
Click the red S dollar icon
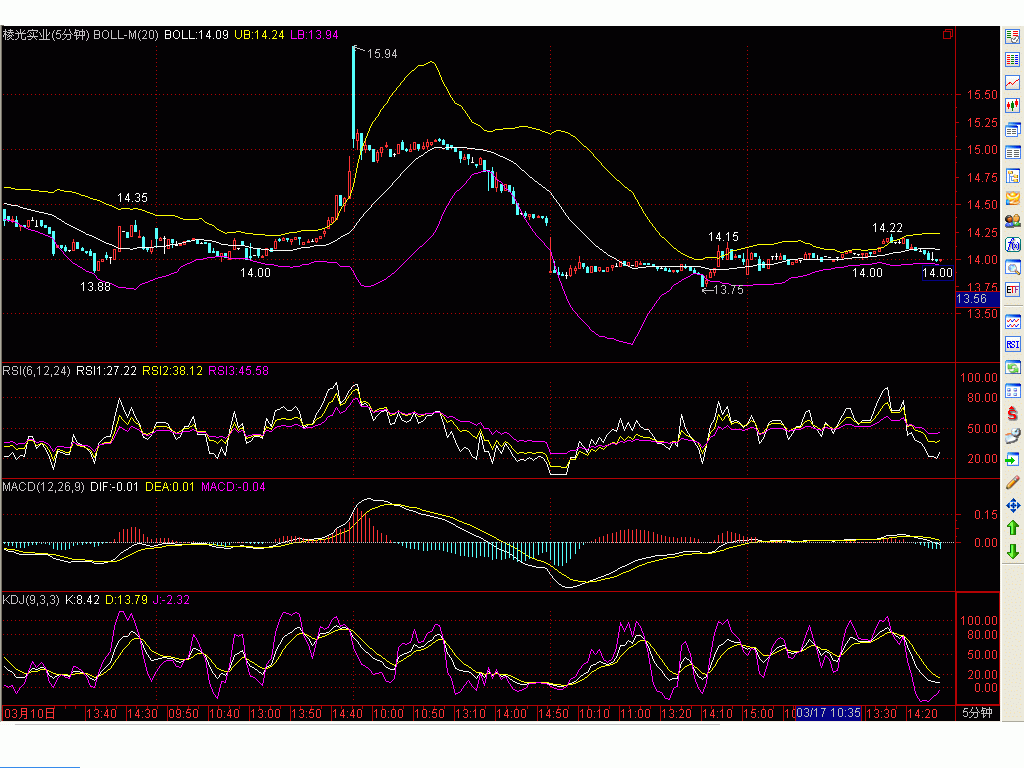coord(1012,413)
